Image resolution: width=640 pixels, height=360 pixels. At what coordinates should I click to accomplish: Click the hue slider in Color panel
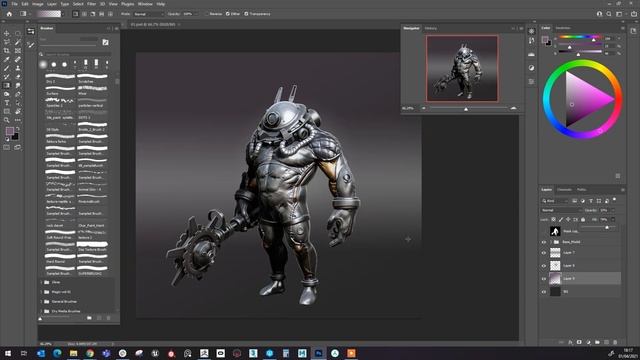(x=580, y=37)
